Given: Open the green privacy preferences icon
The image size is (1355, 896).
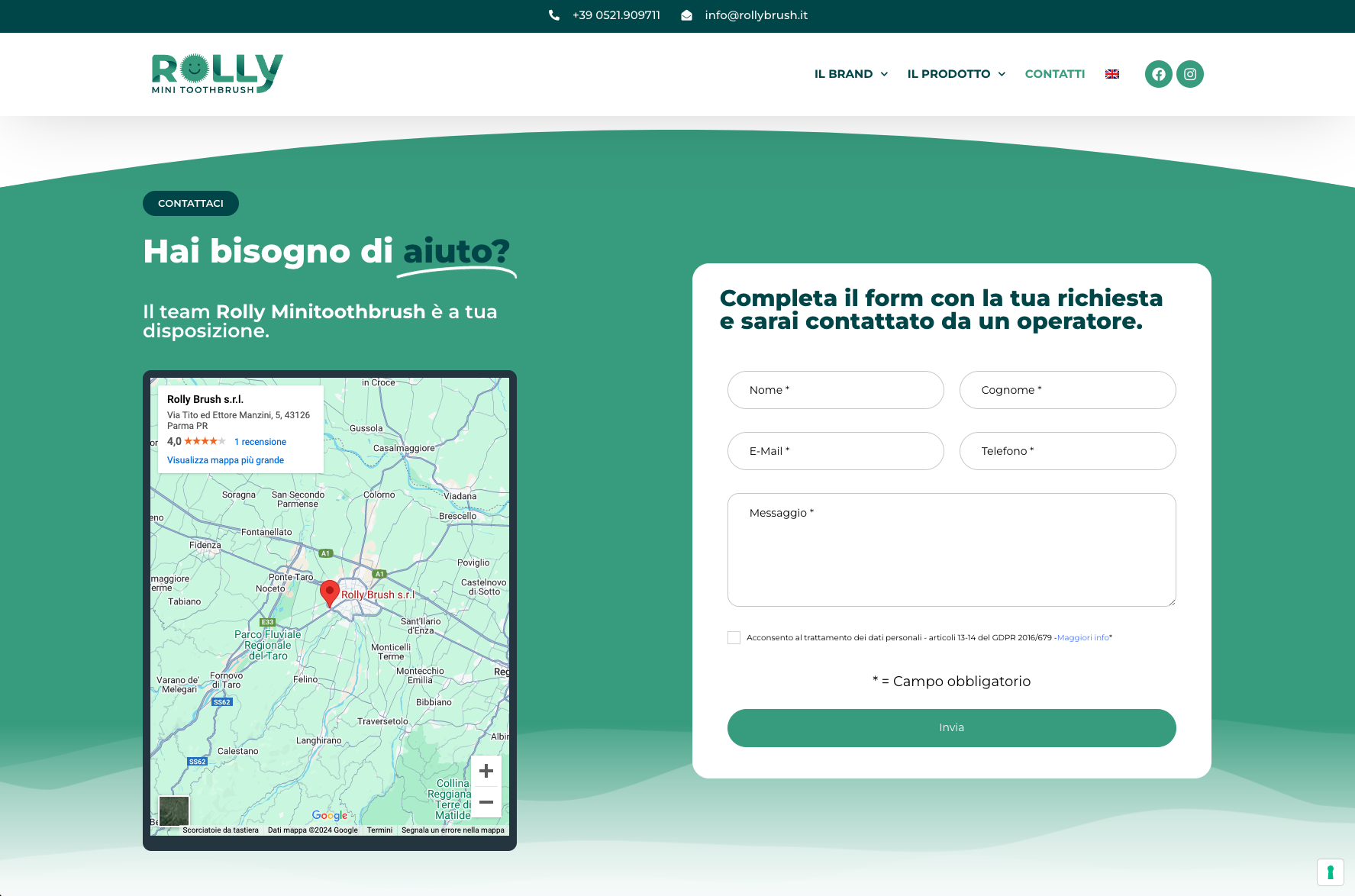Looking at the screenshot, I should click(x=1330, y=872).
